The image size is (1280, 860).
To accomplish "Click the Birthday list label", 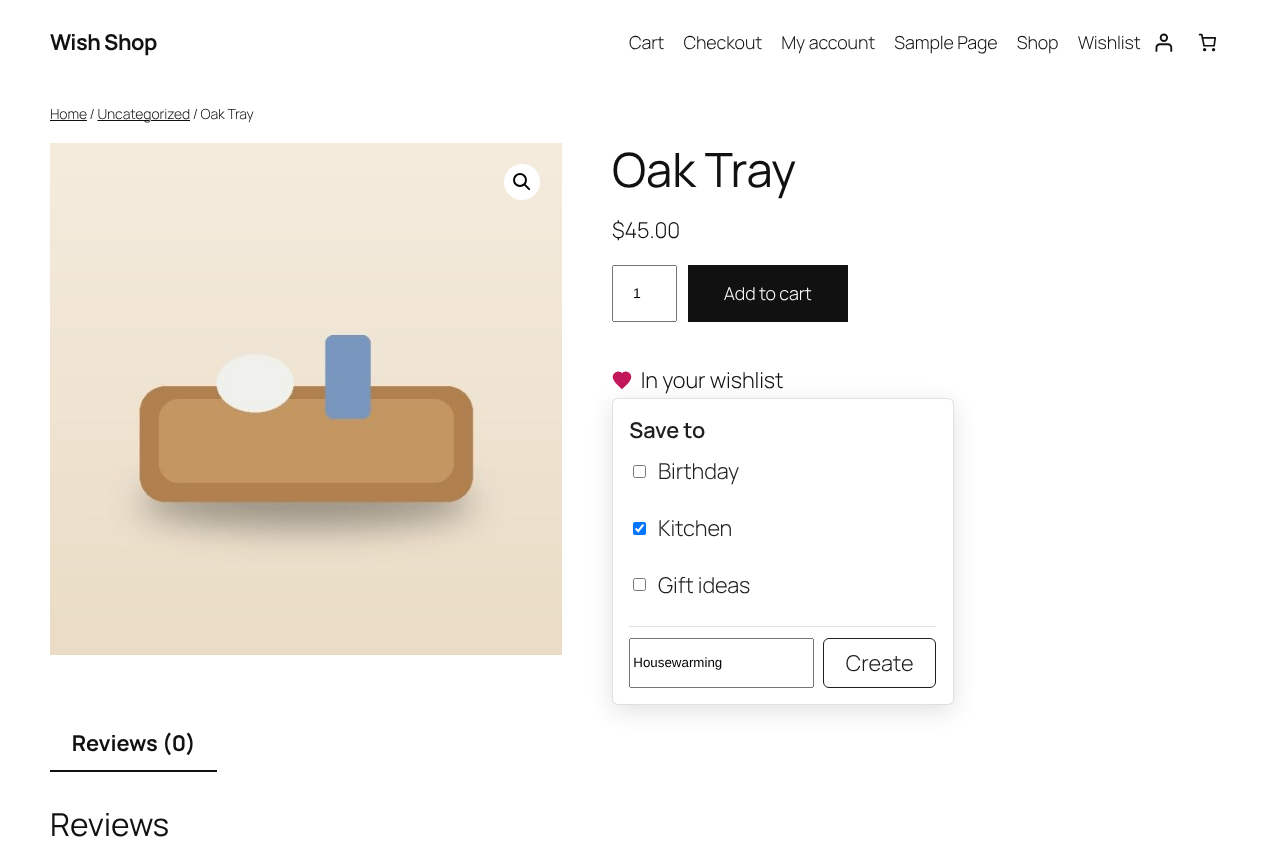I will pos(698,472).
